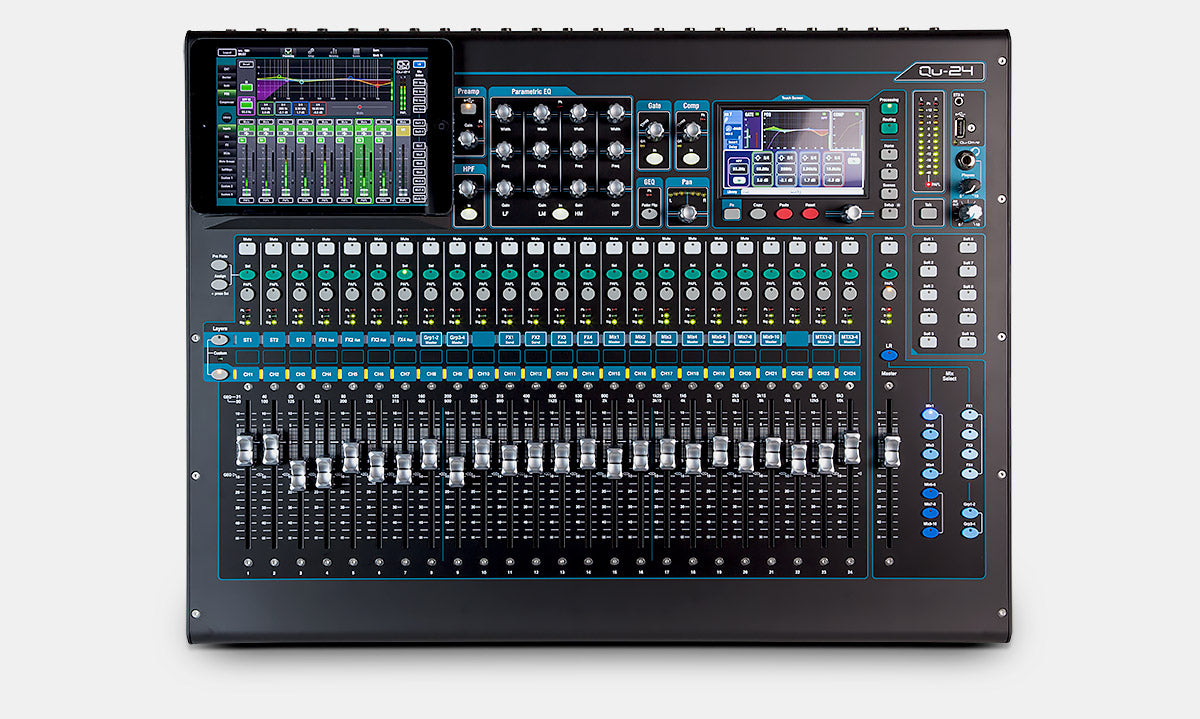Select the Grp3-4 mix key
Viewport: 1200px width, 719px height.
(969, 532)
